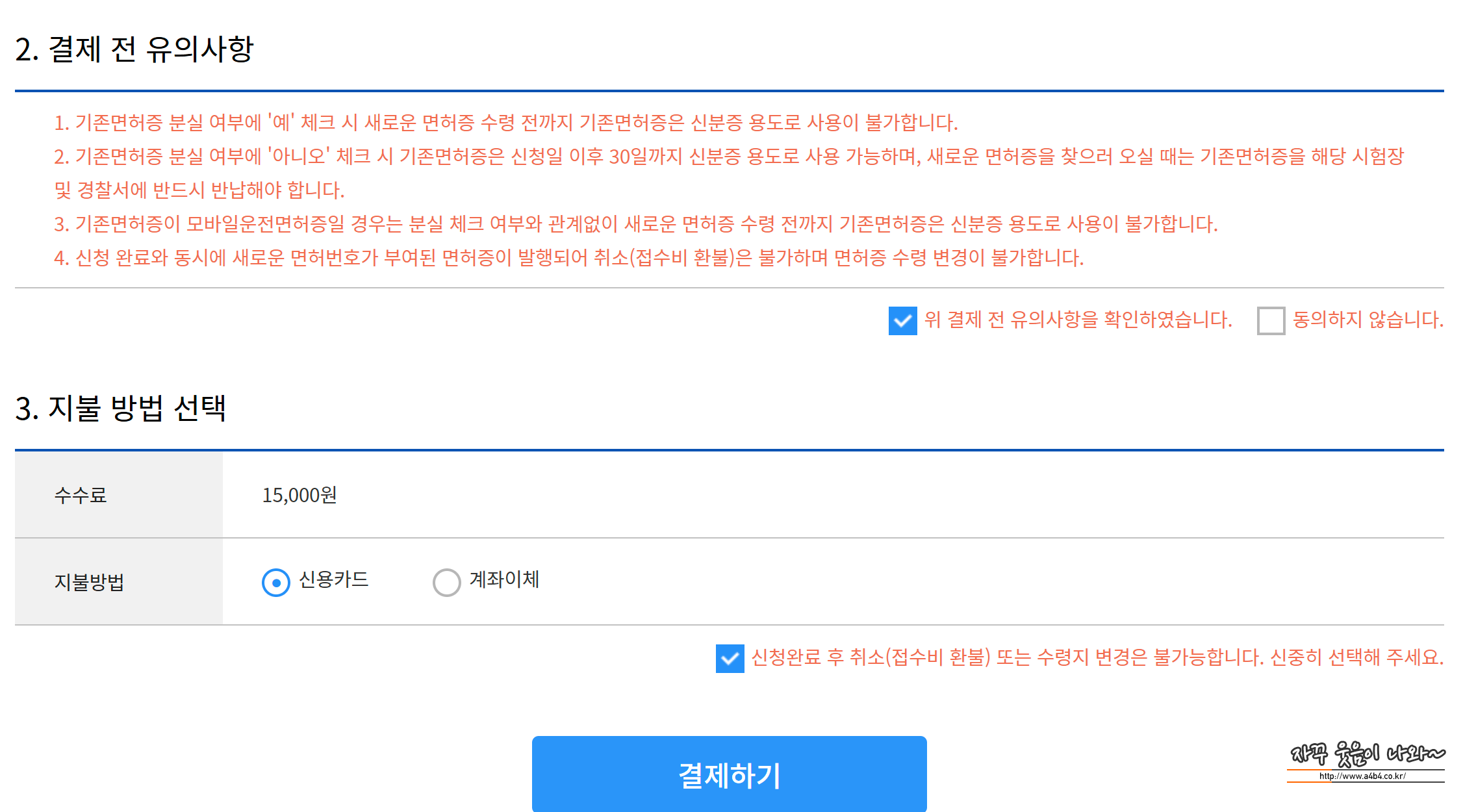Click the 지불방법 row header cell
The image size is (1476, 812).
(x=118, y=582)
